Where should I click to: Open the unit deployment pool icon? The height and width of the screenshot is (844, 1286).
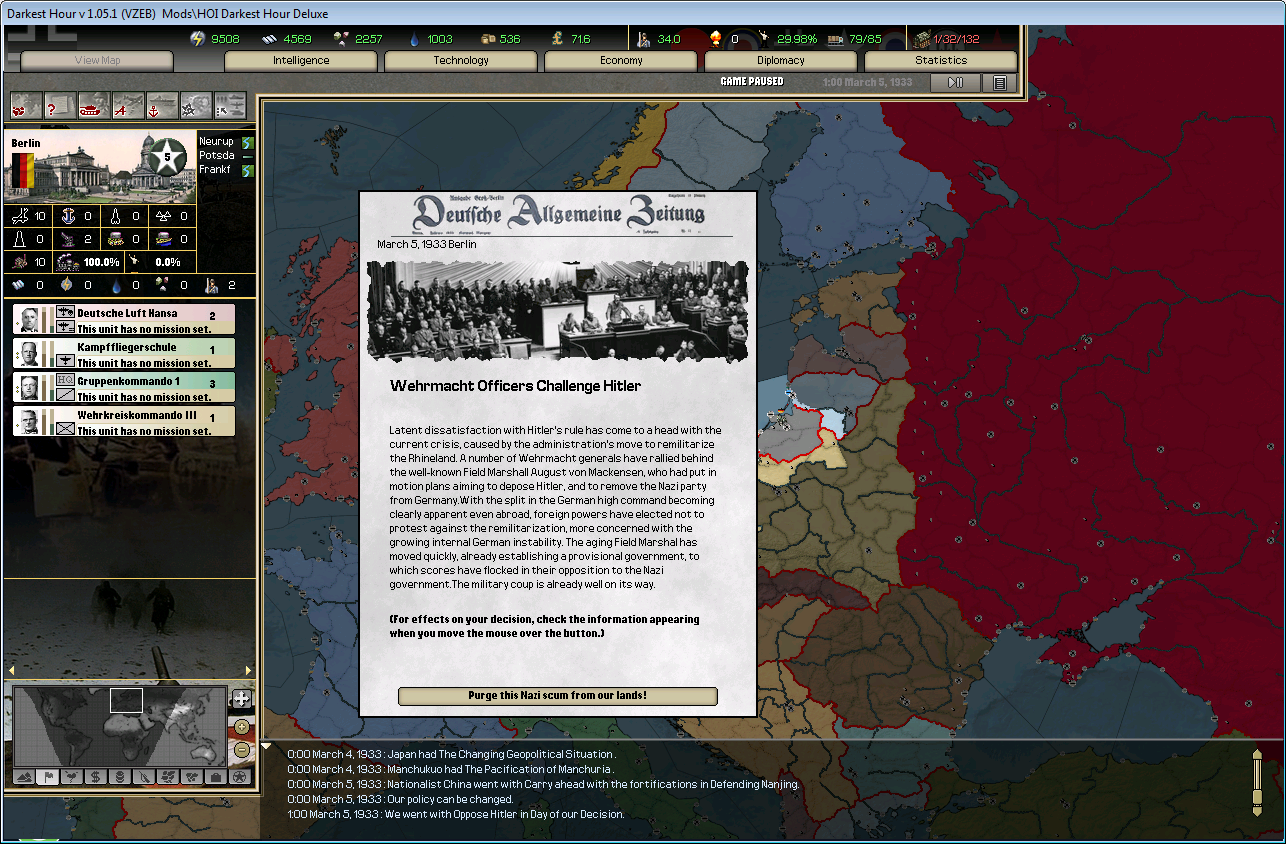click(230, 105)
